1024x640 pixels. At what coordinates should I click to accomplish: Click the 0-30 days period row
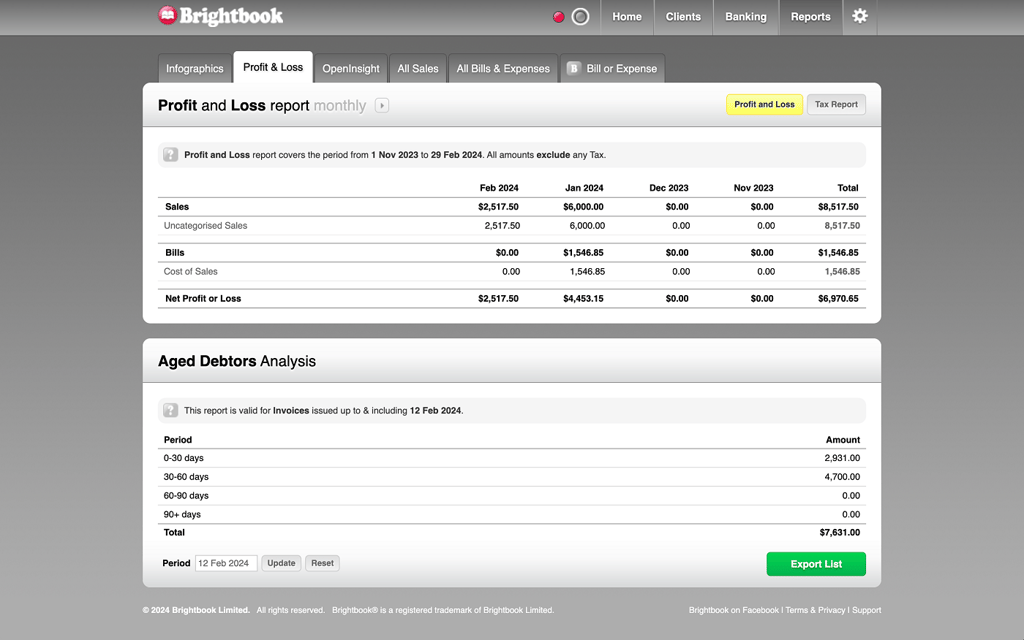[511, 458]
